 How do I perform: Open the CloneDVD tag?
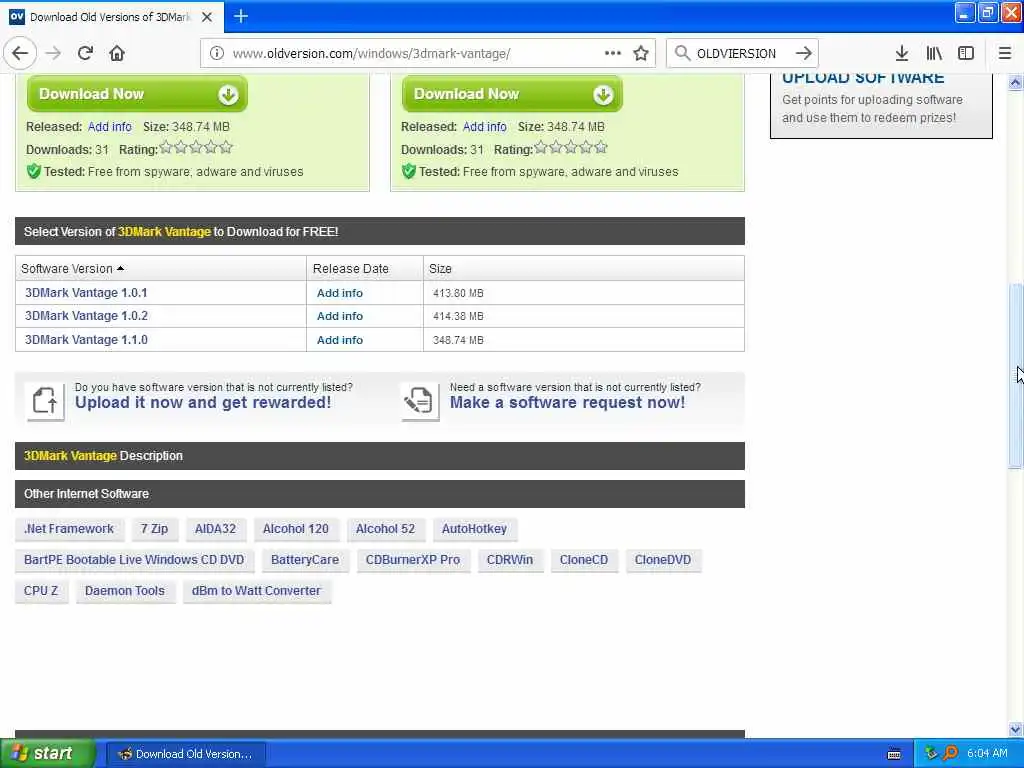pos(663,560)
